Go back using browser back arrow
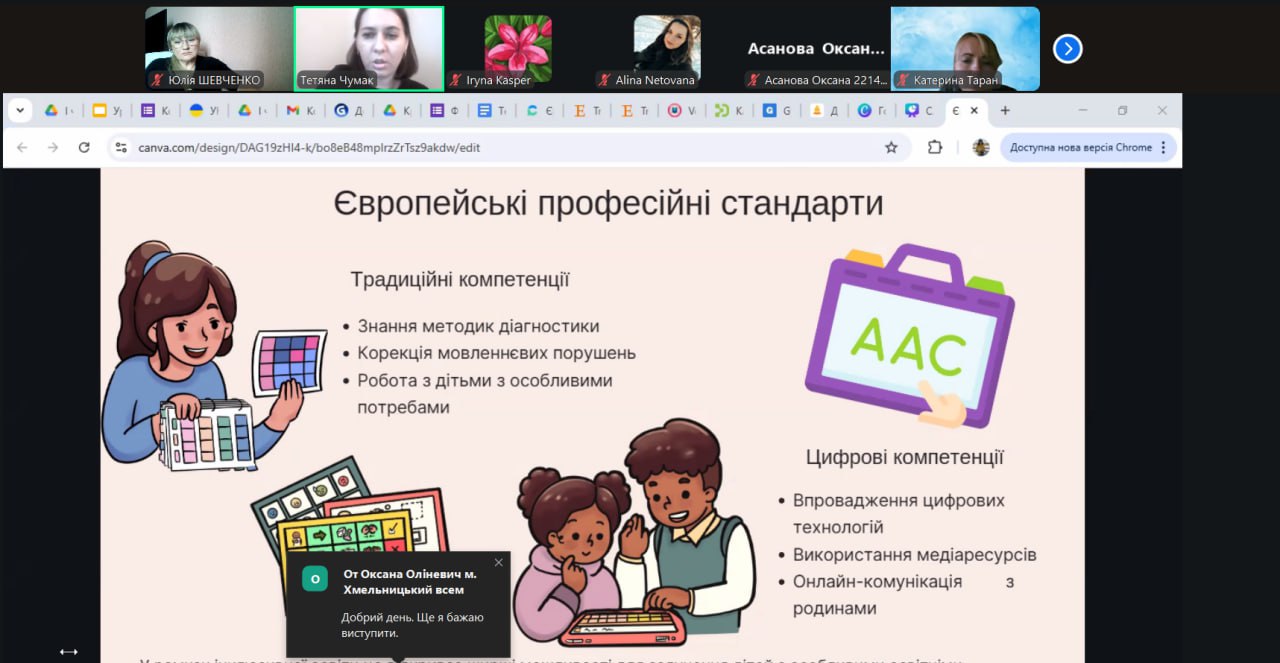 coord(22,147)
